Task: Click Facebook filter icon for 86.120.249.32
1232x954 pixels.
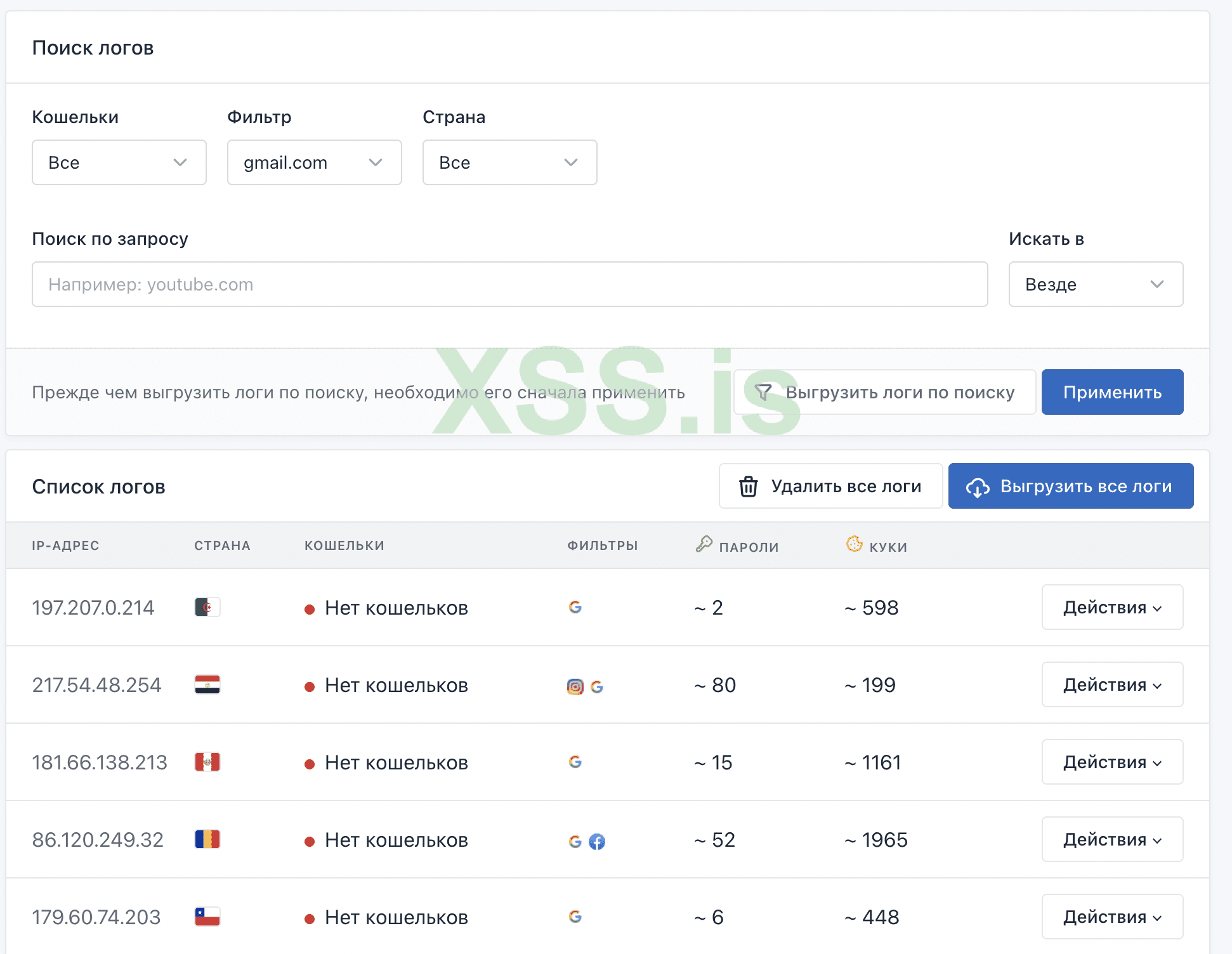Action: pyautogui.click(x=597, y=841)
